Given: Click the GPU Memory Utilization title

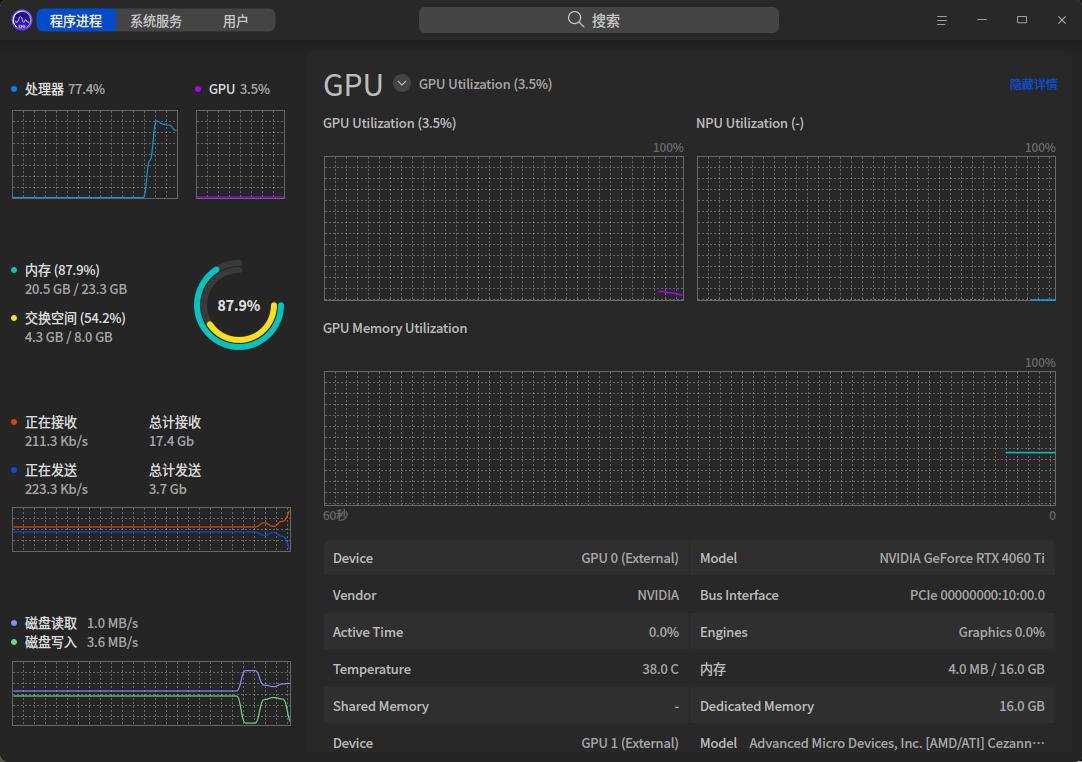Looking at the screenshot, I should point(395,329).
